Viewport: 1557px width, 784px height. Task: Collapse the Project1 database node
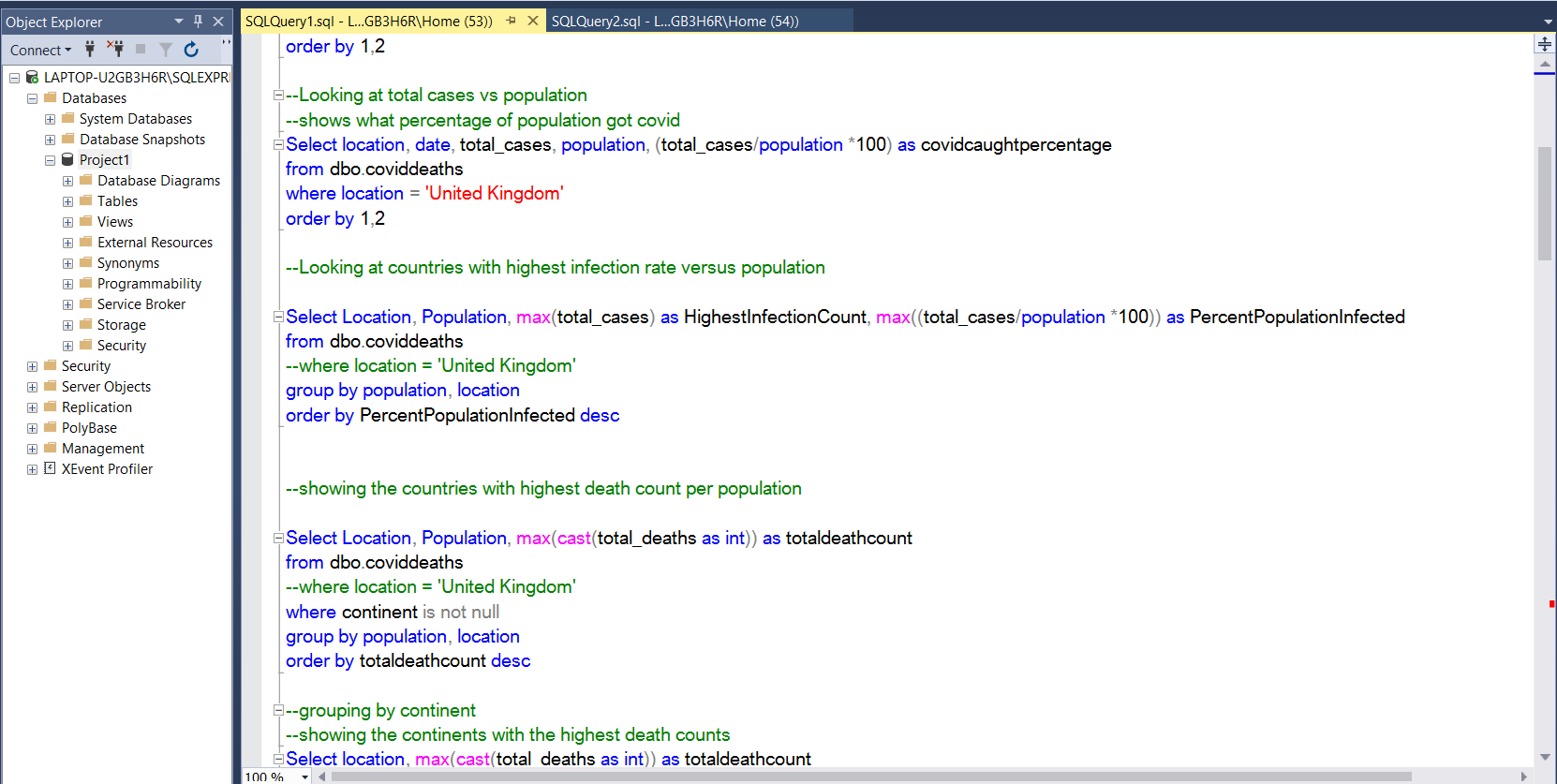(50, 160)
